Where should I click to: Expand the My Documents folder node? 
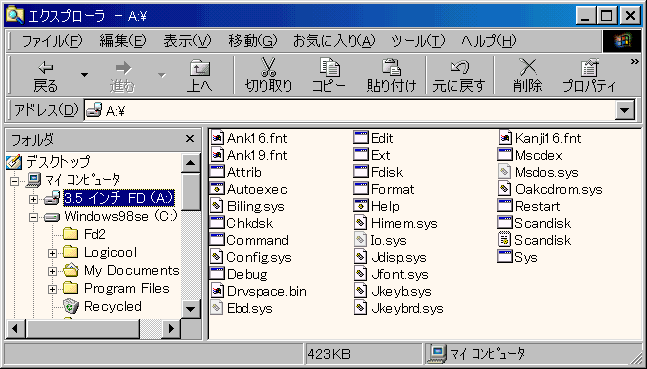52,271
